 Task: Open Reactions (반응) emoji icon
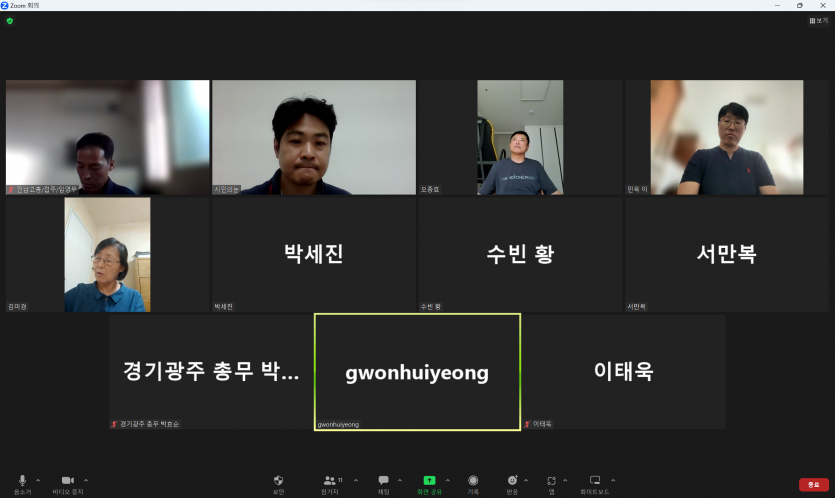click(512, 481)
